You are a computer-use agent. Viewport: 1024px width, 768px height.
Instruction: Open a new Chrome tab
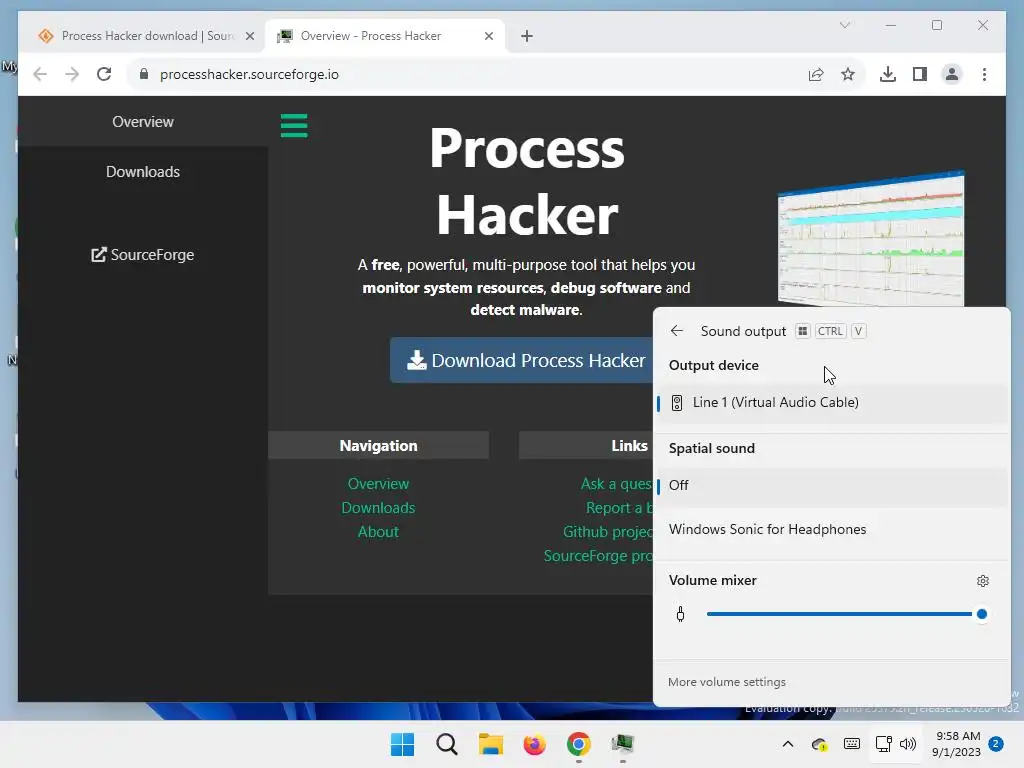point(527,36)
